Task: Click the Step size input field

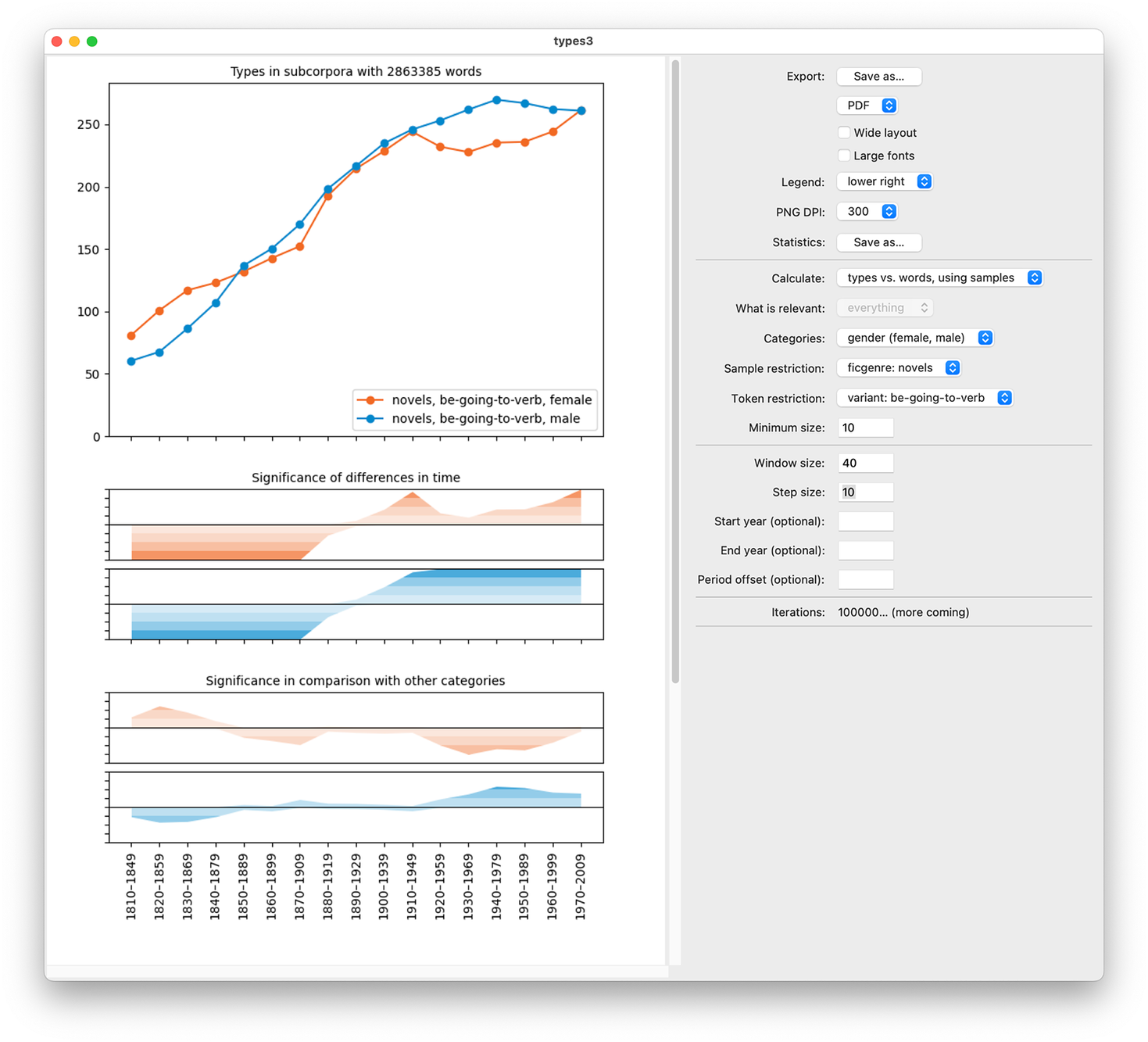Action: 866,492
